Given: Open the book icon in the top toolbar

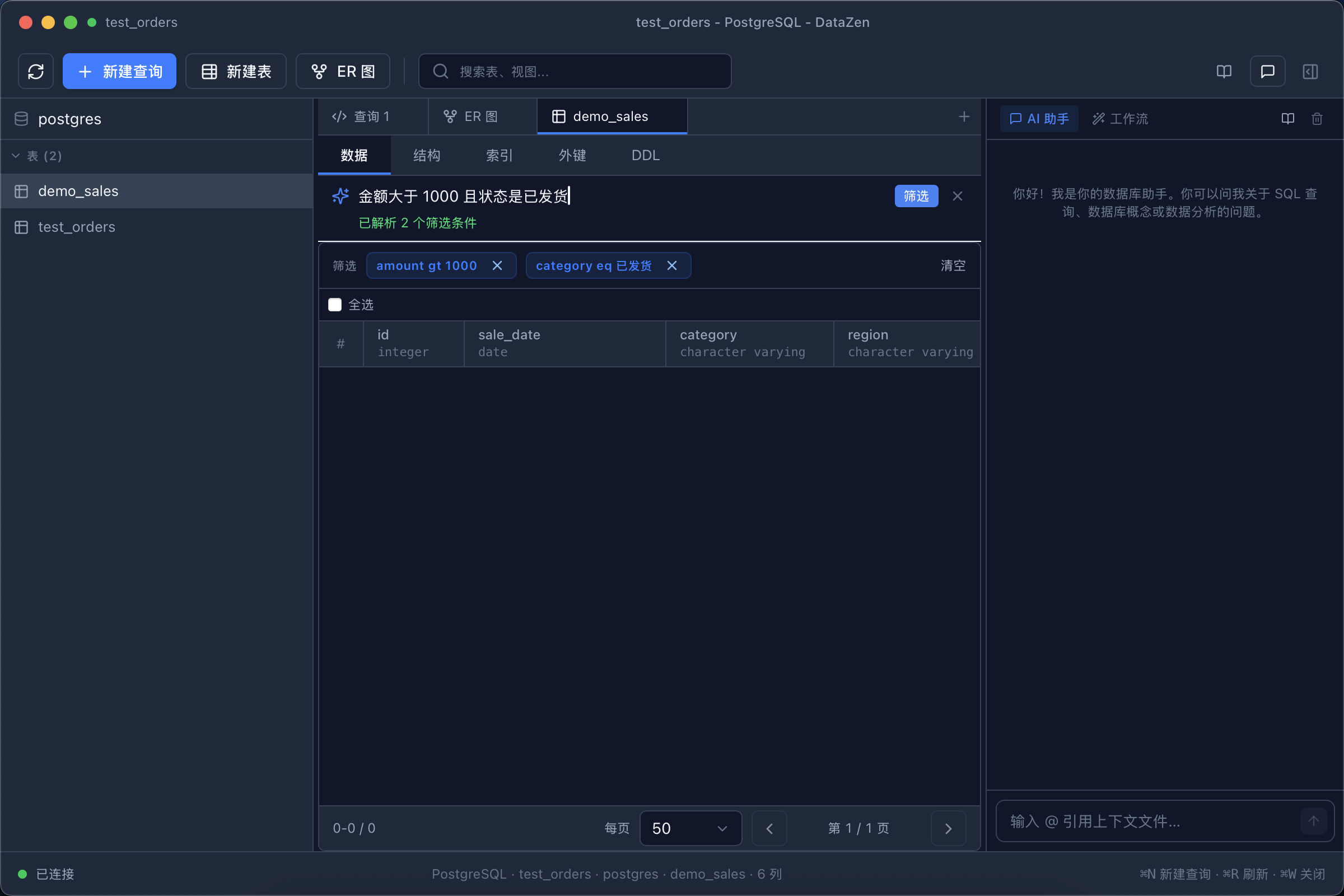Looking at the screenshot, I should tap(1224, 72).
